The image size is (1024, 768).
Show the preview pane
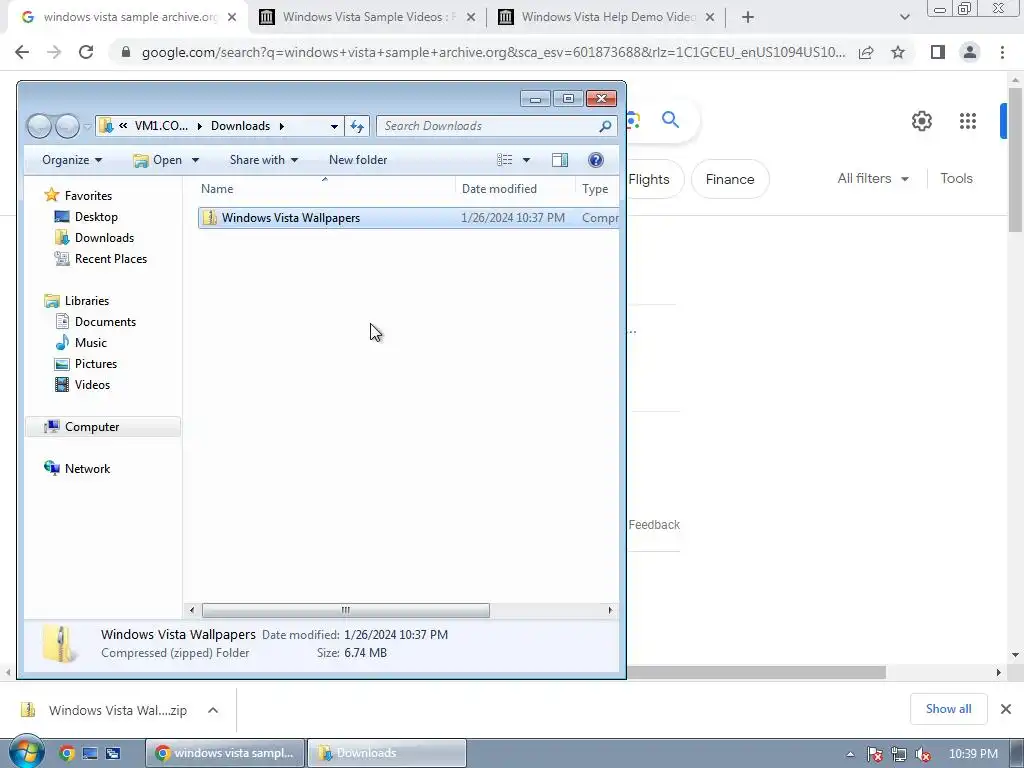point(560,160)
